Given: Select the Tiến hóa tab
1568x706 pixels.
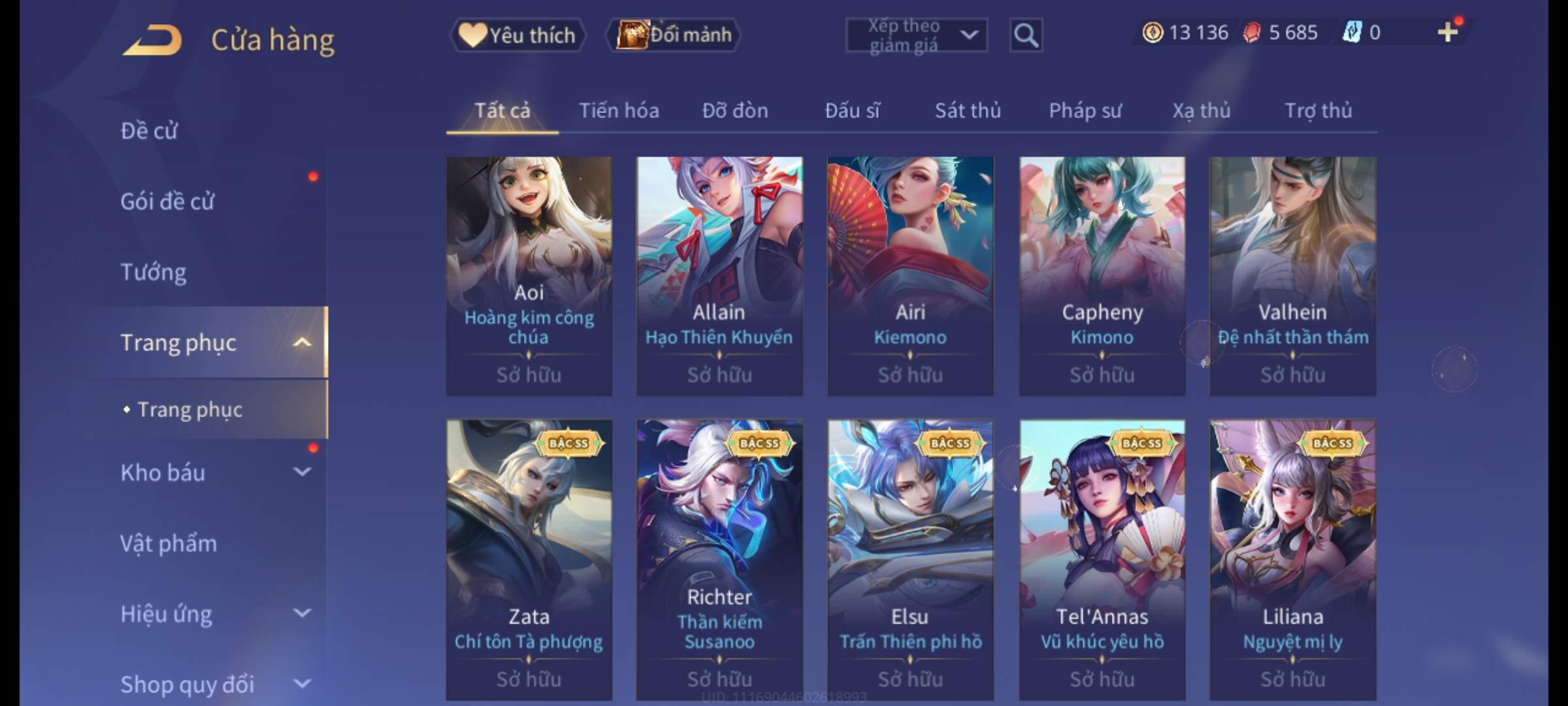Looking at the screenshot, I should point(619,110).
